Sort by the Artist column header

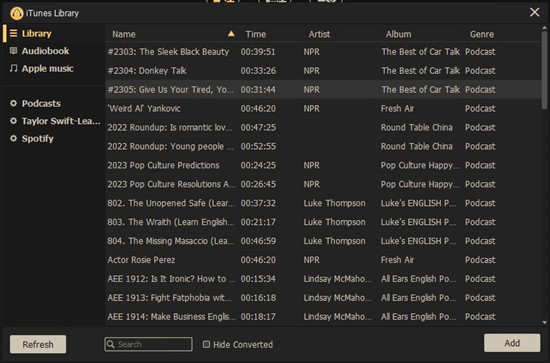(x=319, y=34)
